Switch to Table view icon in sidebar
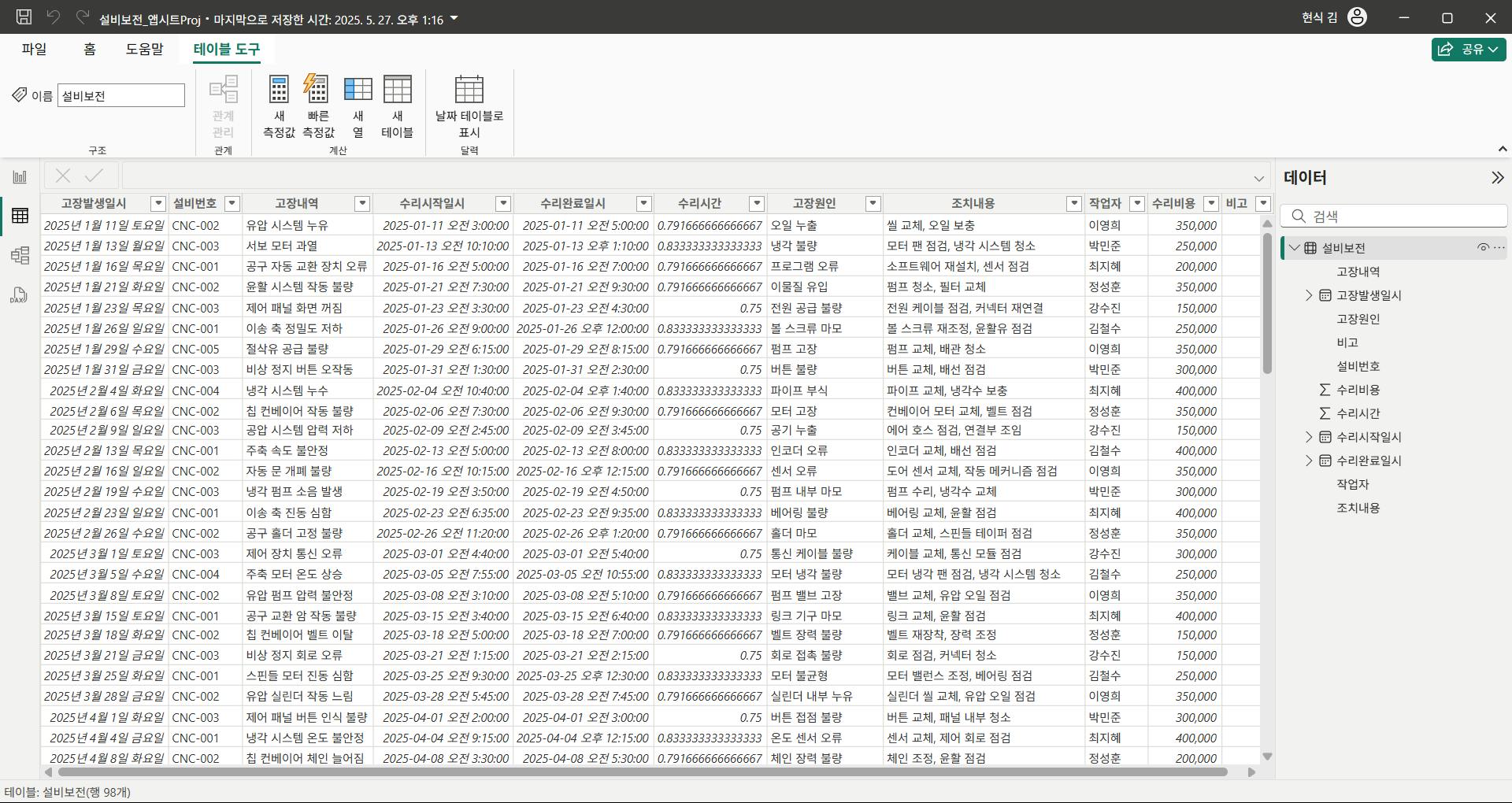This screenshot has height=803, width=1512. click(x=20, y=216)
